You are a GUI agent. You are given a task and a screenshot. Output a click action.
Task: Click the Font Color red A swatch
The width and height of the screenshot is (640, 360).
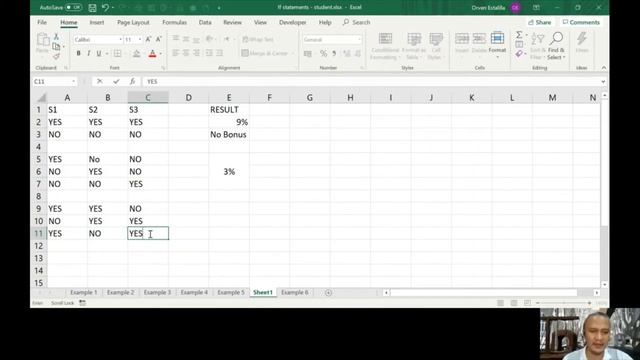tap(152, 53)
